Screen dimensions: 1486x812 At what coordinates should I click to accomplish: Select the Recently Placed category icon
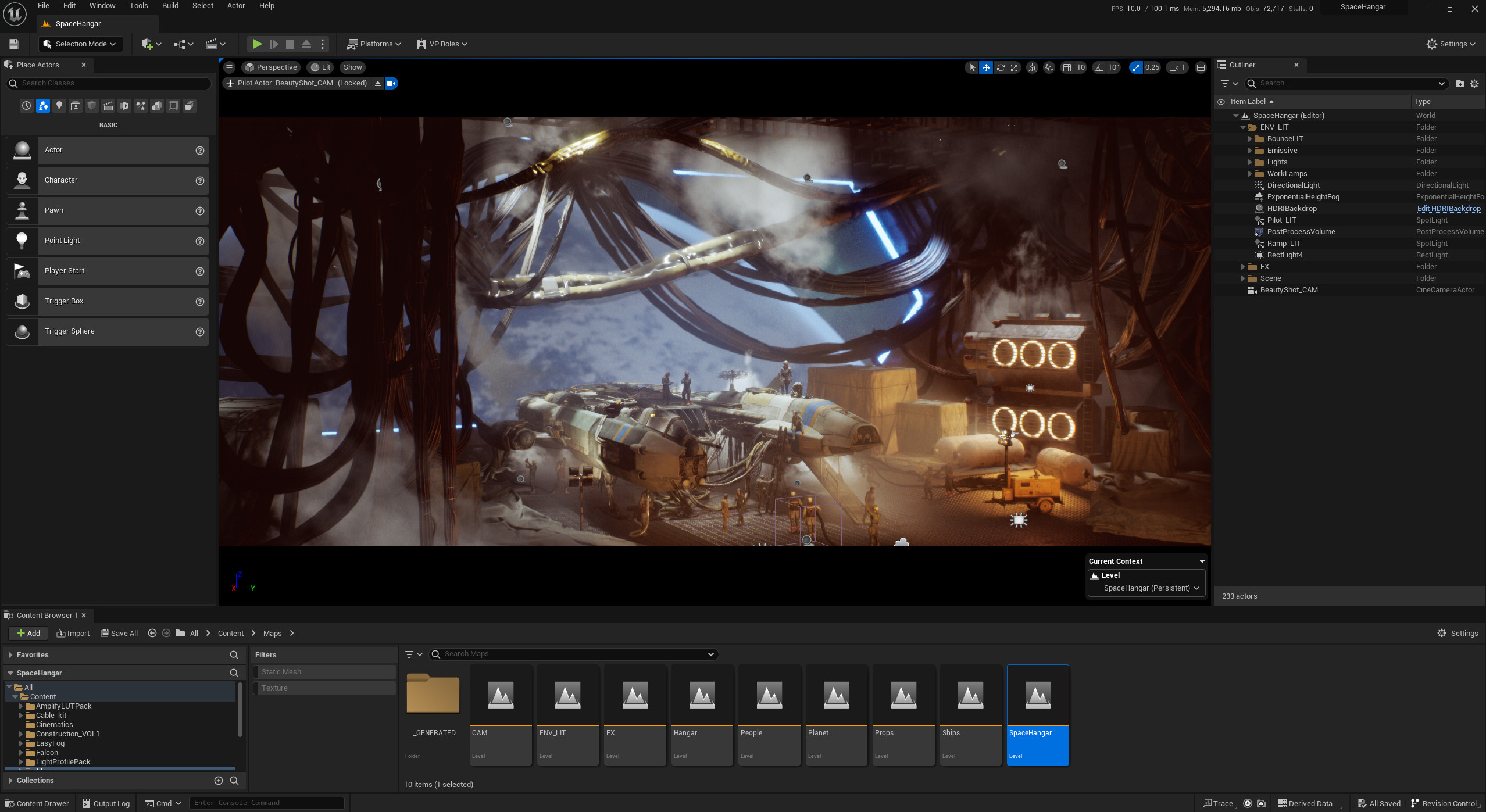coord(26,106)
